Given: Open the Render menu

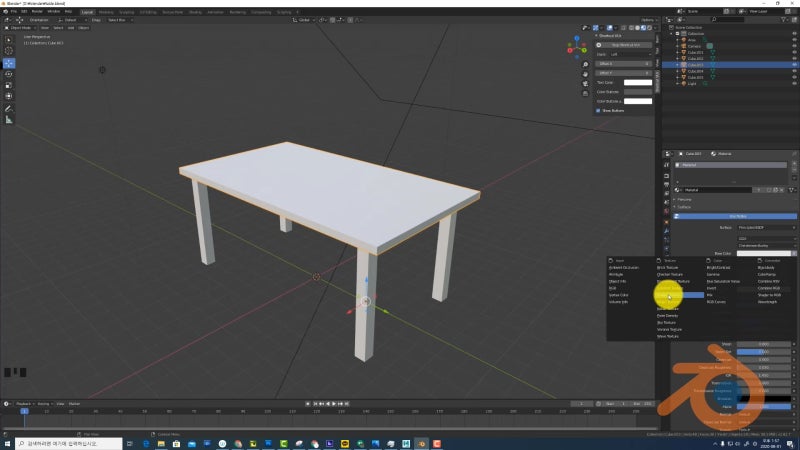Looking at the screenshot, I should (37, 11).
